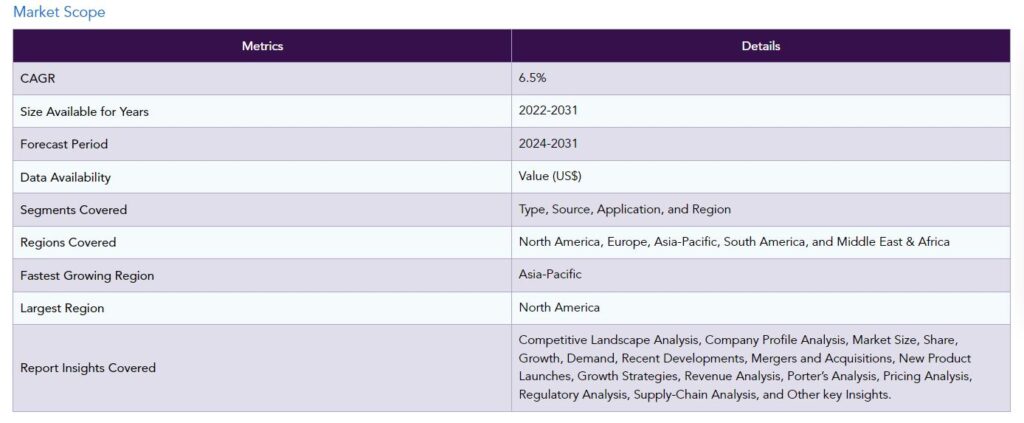1024x423 pixels.
Task: Click the Regions Covered row label
Action: pyautogui.click(x=68, y=242)
